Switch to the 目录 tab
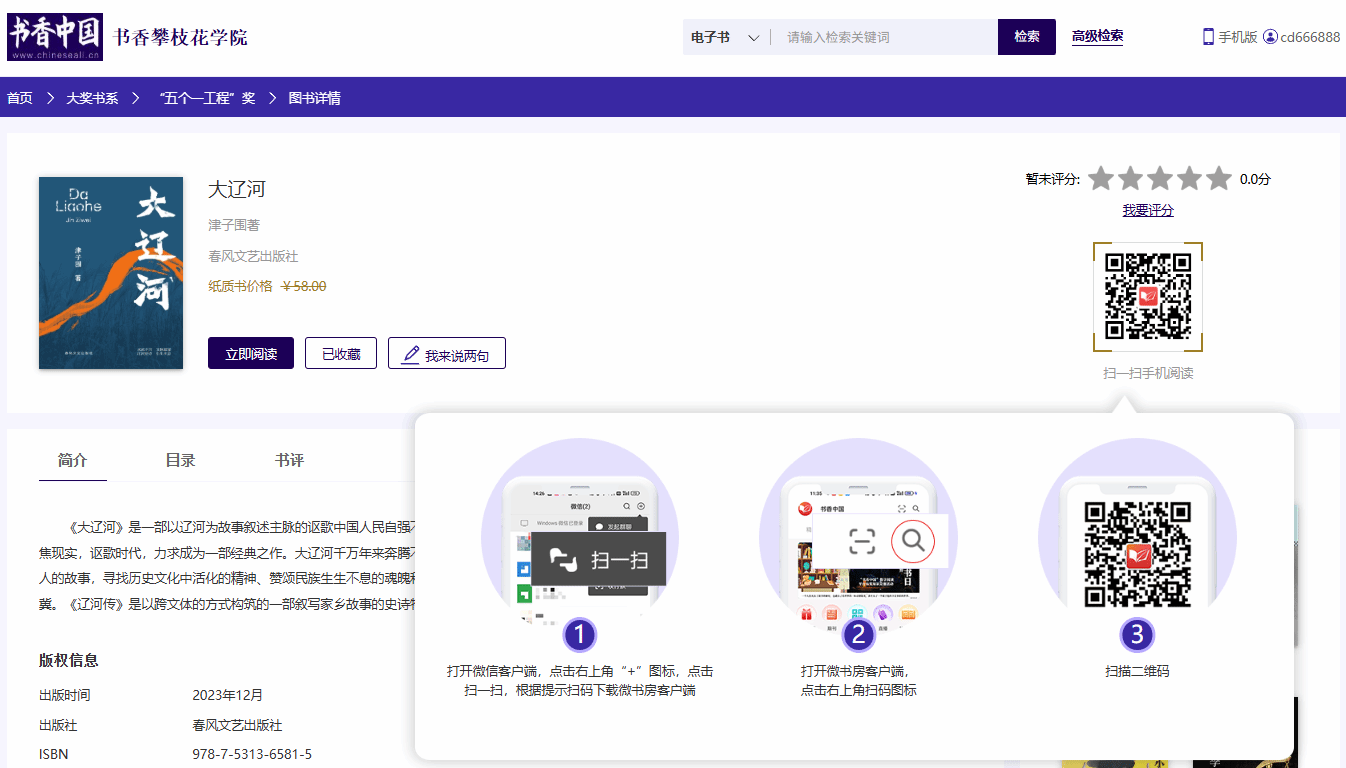Viewport: 1346px width, 768px height. point(180,460)
